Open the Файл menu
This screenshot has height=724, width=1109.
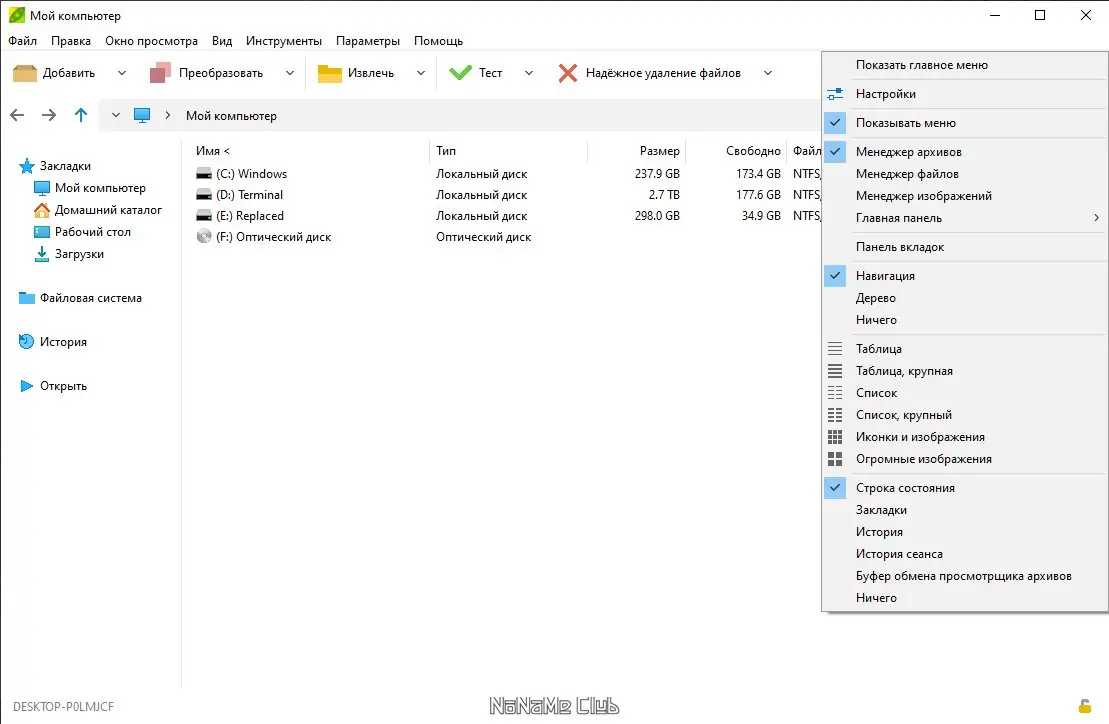pyautogui.click(x=23, y=41)
